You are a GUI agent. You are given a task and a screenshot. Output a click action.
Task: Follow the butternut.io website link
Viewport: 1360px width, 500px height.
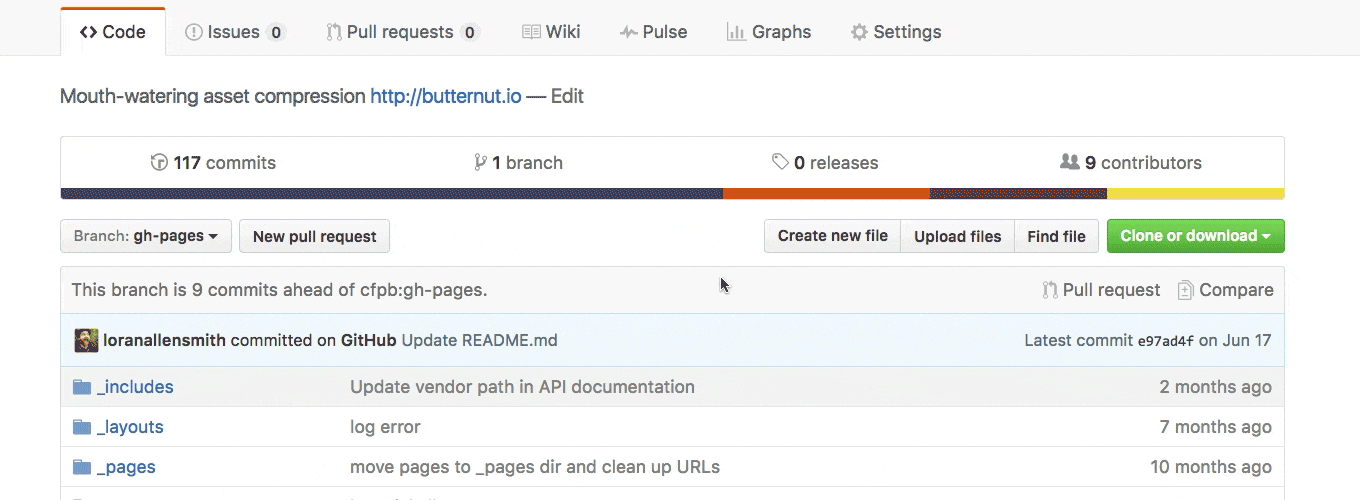[445, 96]
